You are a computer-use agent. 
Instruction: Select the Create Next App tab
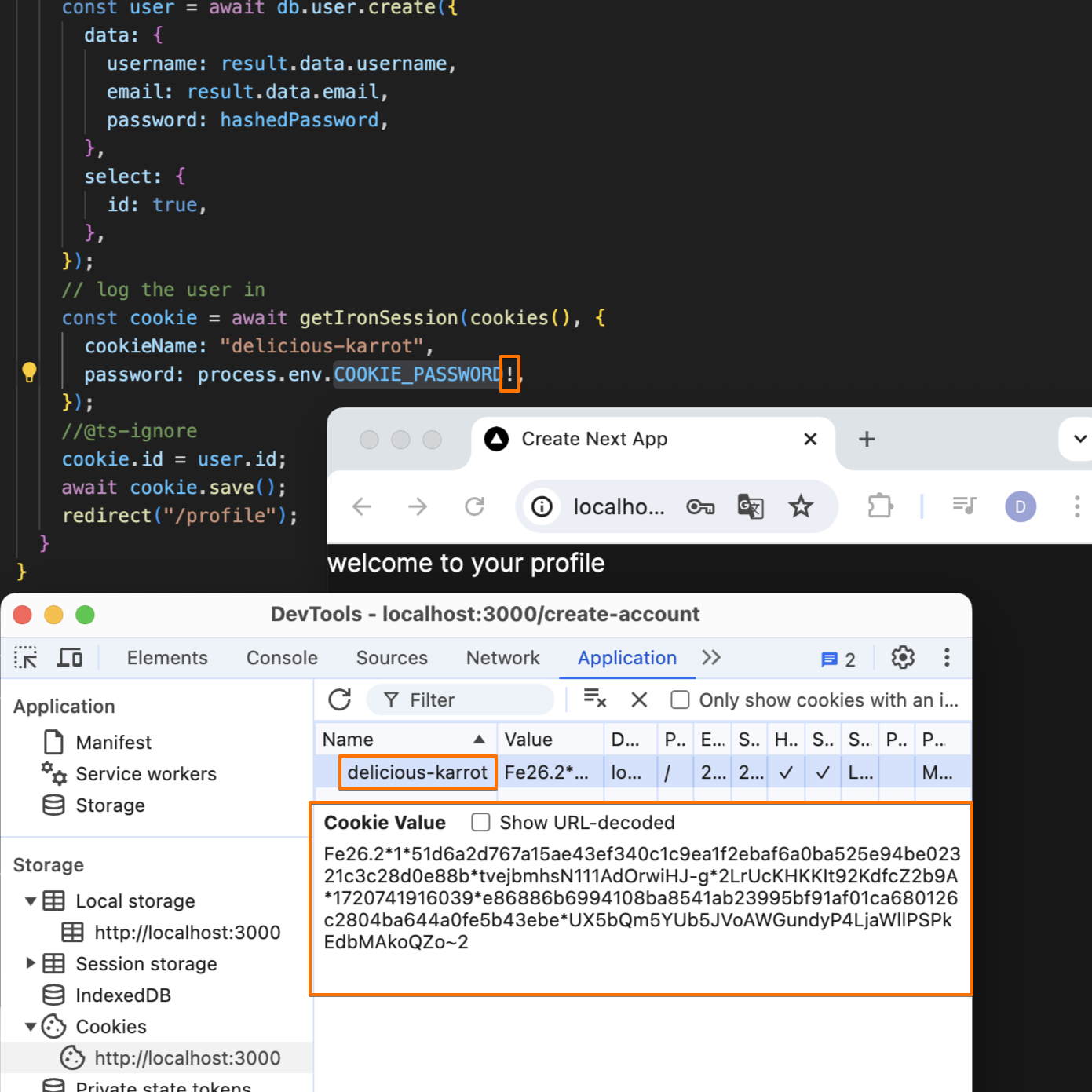click(653, 440)
